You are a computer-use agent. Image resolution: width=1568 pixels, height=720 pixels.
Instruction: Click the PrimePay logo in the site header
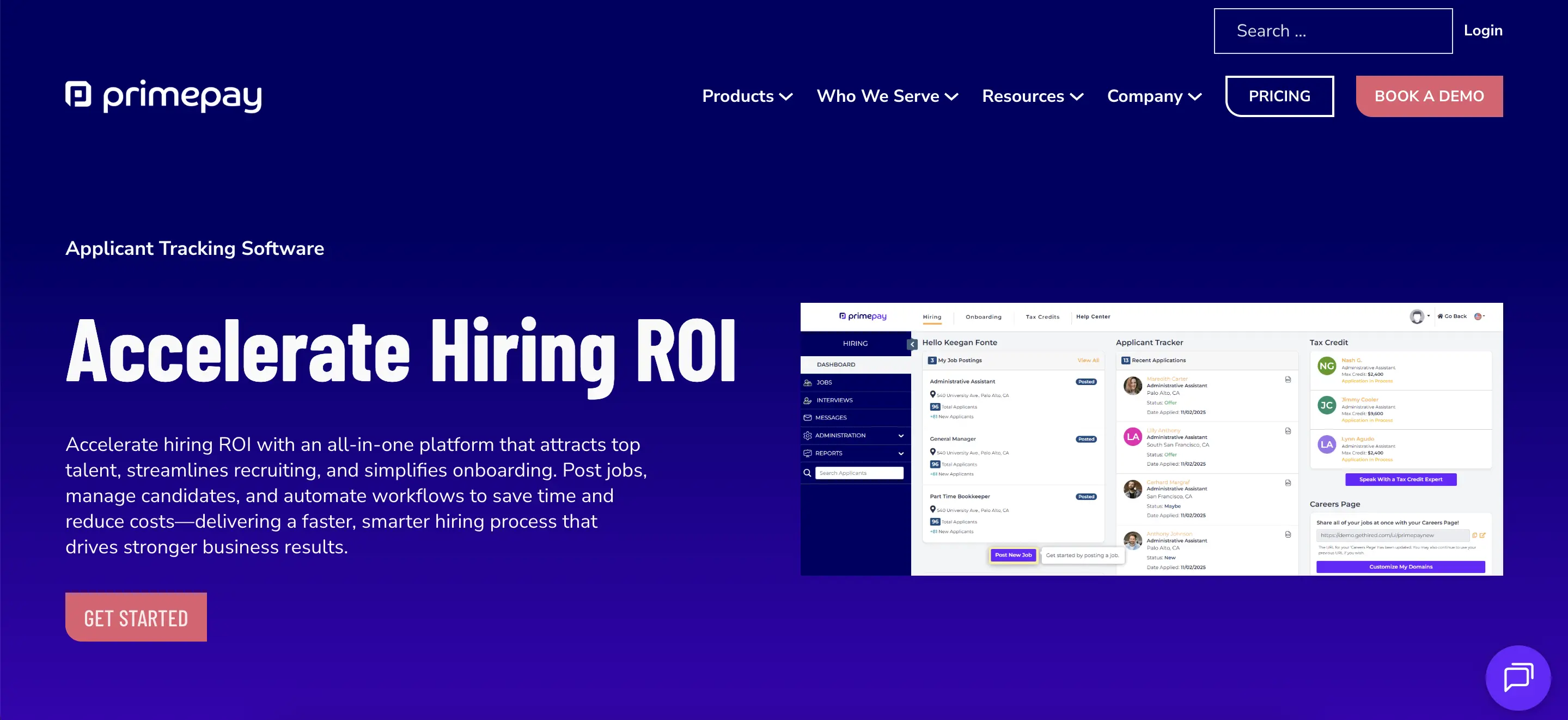(163, 96)
